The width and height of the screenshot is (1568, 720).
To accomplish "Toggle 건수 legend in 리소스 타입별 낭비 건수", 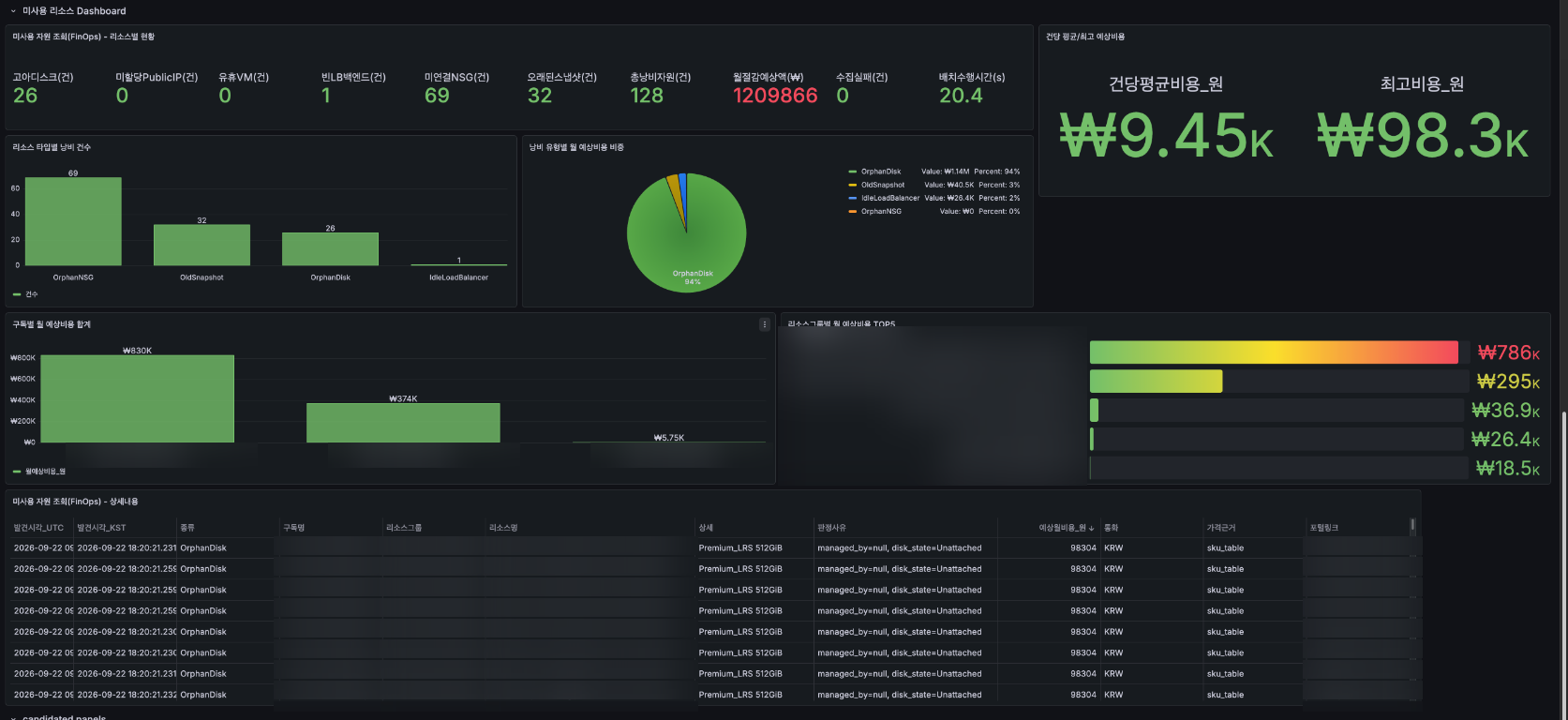I will [x=31, y=294].
